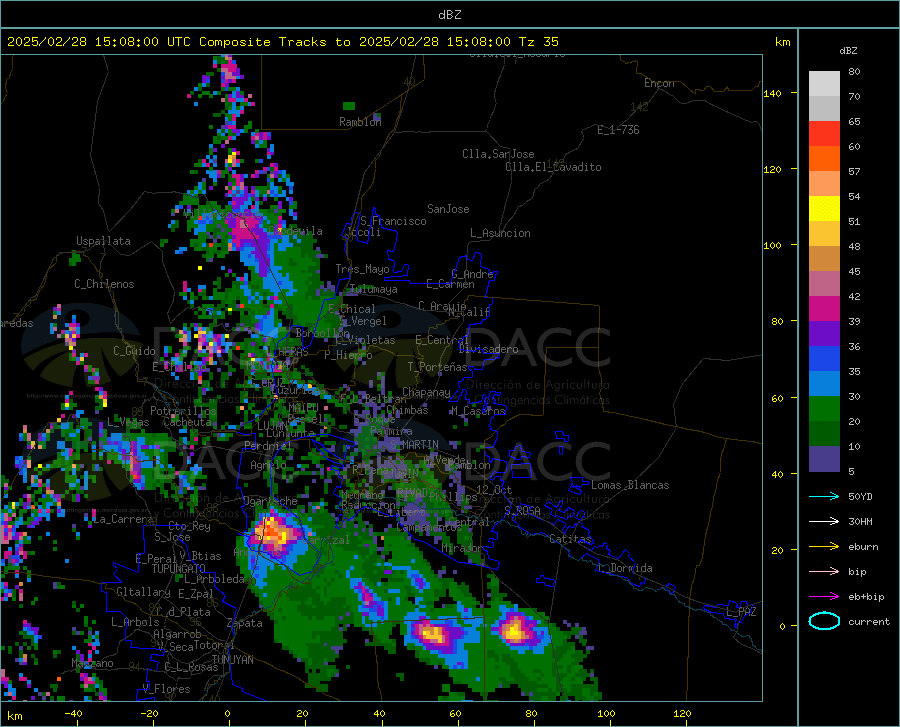Click the E_1-736 map label
This screenshot has width=900, height=727.
(618, 130)
